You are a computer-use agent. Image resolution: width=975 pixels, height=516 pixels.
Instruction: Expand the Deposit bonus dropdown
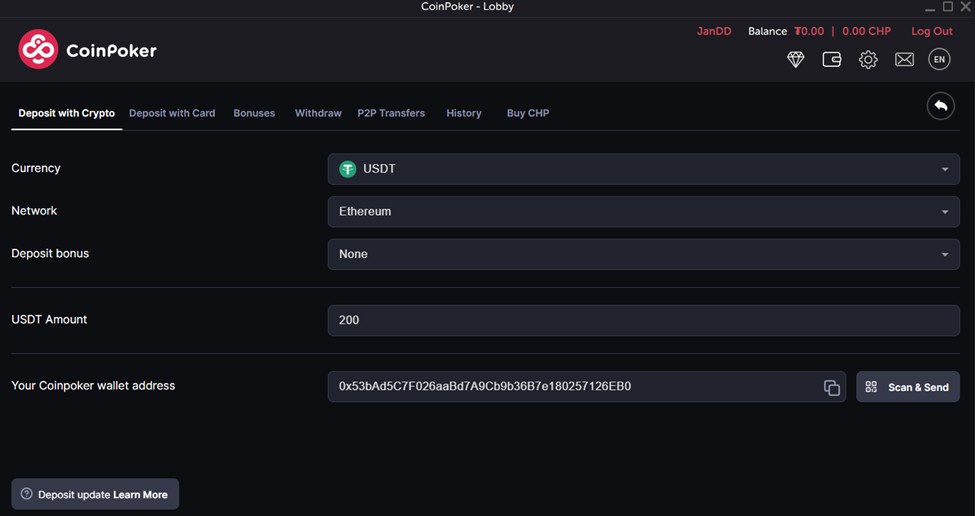[643, 255]
